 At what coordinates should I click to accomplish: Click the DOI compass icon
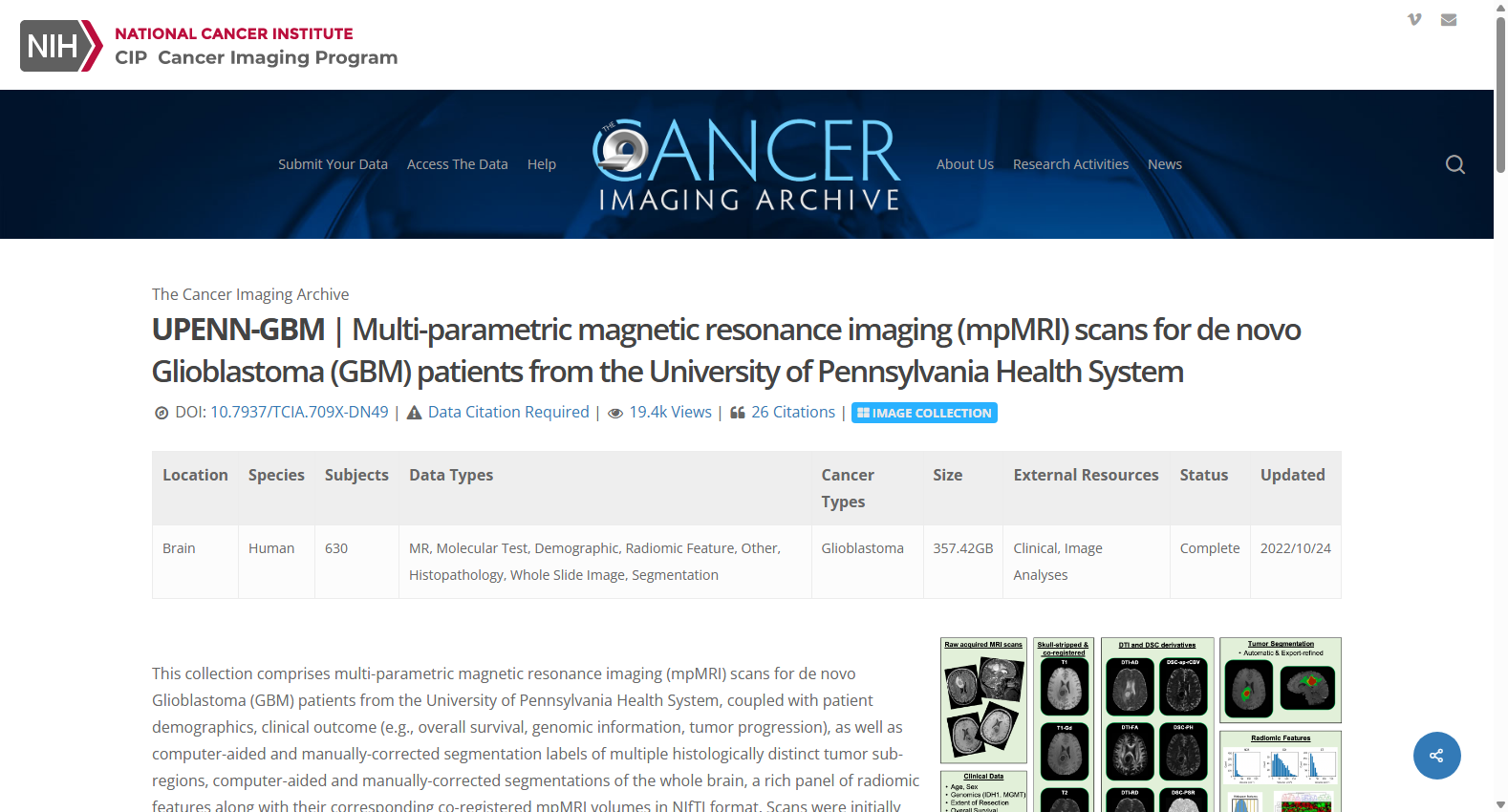click(x=162, y=413)
